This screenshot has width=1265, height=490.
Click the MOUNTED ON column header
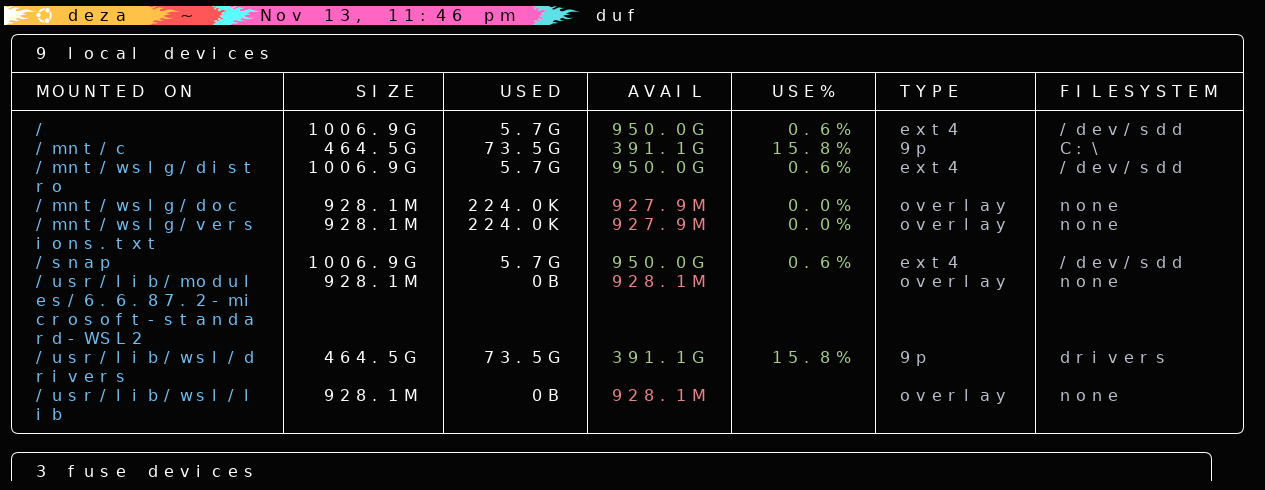[115, 92]
